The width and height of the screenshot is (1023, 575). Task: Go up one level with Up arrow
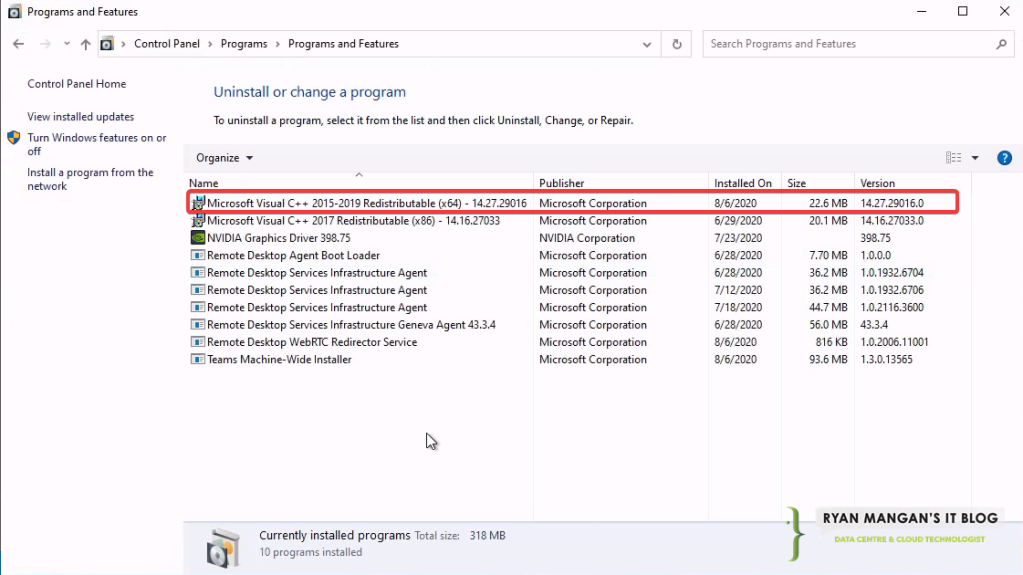coord(85,44)
